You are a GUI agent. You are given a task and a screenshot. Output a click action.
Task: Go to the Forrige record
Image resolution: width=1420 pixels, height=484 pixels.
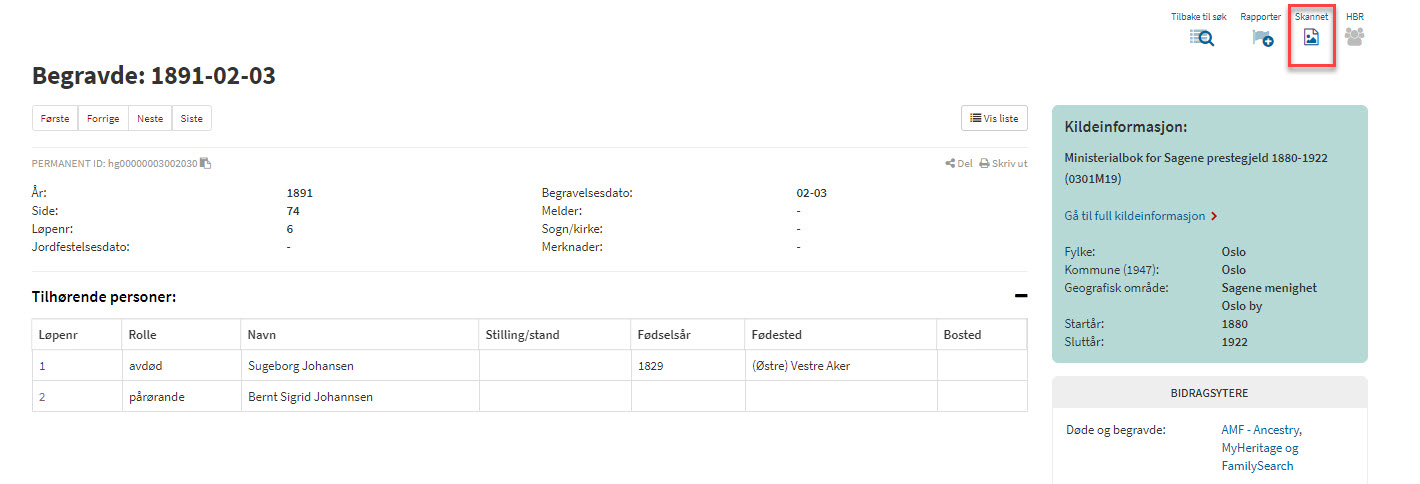pos(103,118)
